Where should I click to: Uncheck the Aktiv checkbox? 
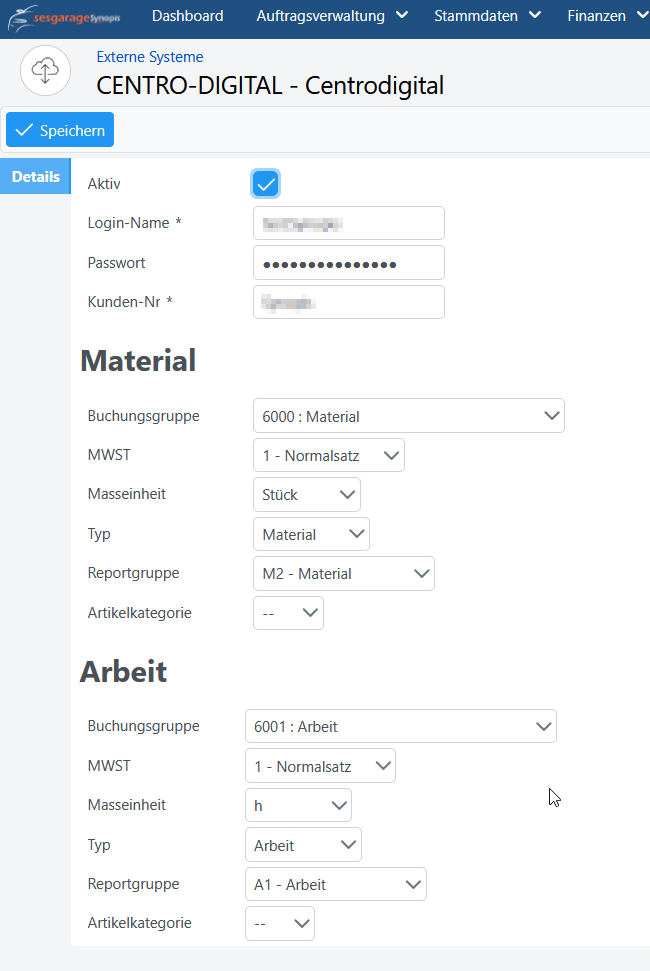(266, 184)
